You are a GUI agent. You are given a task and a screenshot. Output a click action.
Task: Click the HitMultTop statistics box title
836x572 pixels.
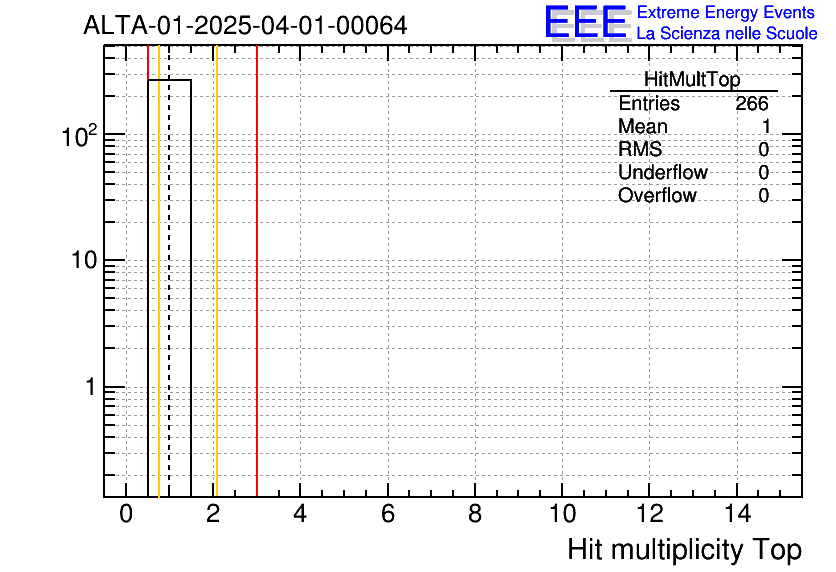point(692,81)
